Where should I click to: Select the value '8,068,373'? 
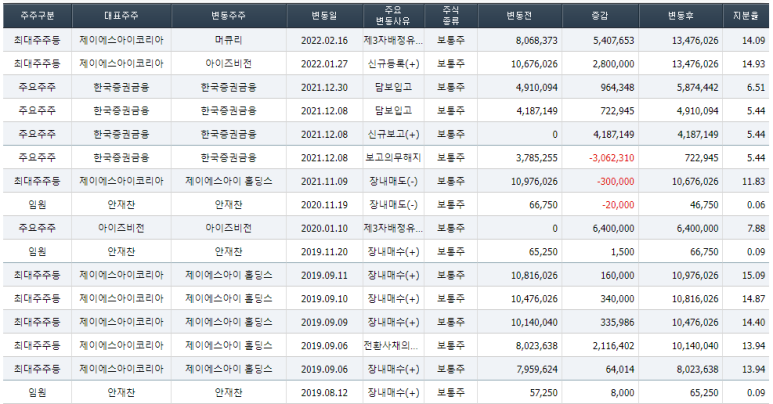(x=537, y=40)
